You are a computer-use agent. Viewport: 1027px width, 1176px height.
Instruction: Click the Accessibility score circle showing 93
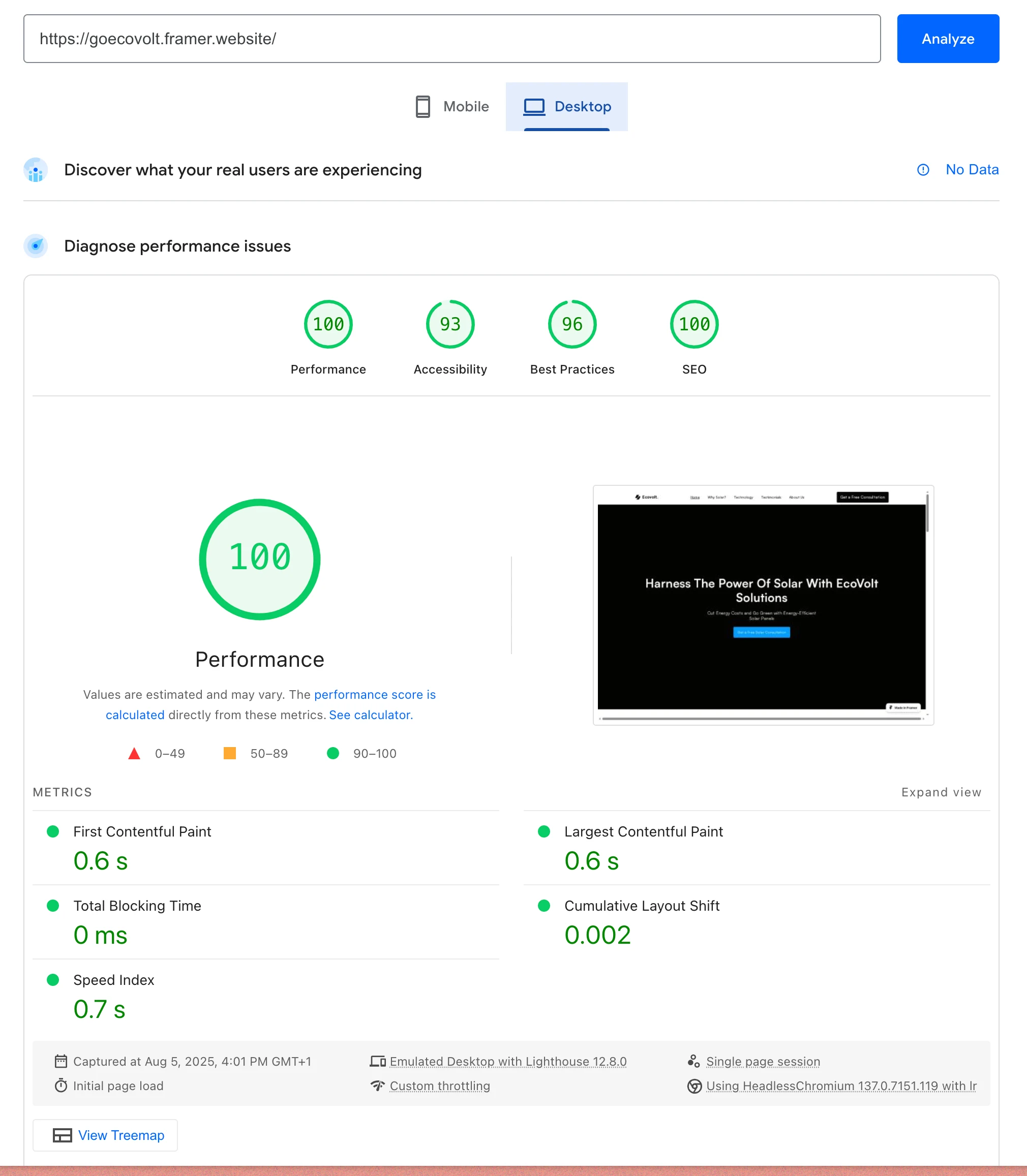450,324
